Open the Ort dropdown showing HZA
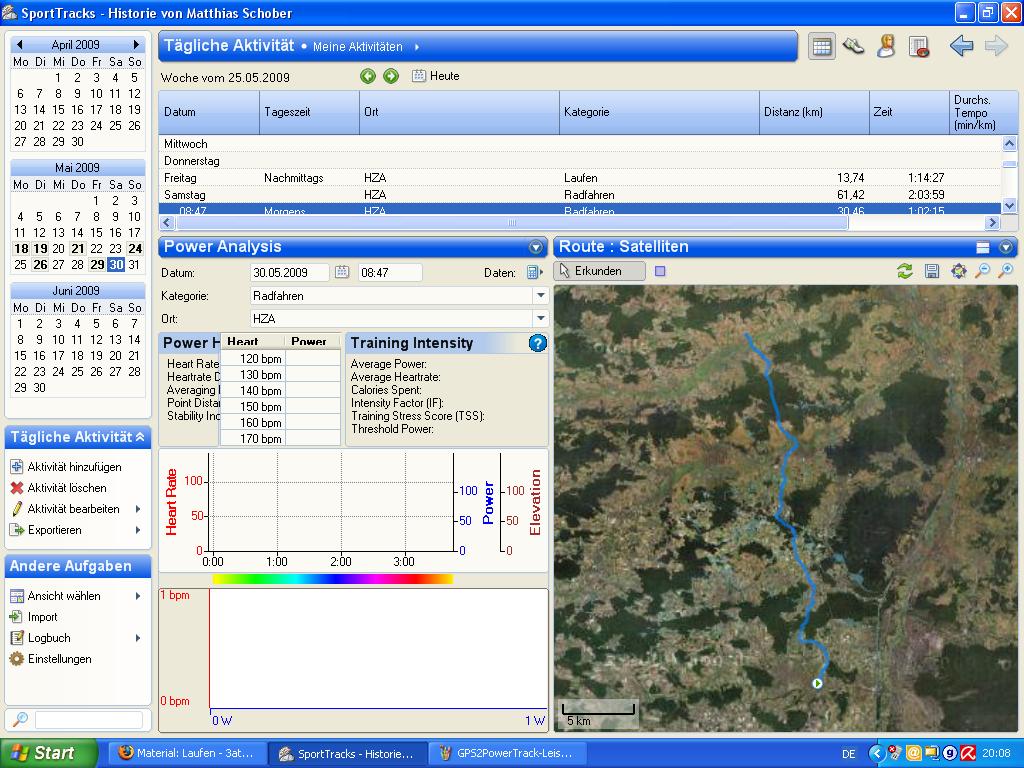The height and width of the screenshot is (768, 1024). point(540,319)
